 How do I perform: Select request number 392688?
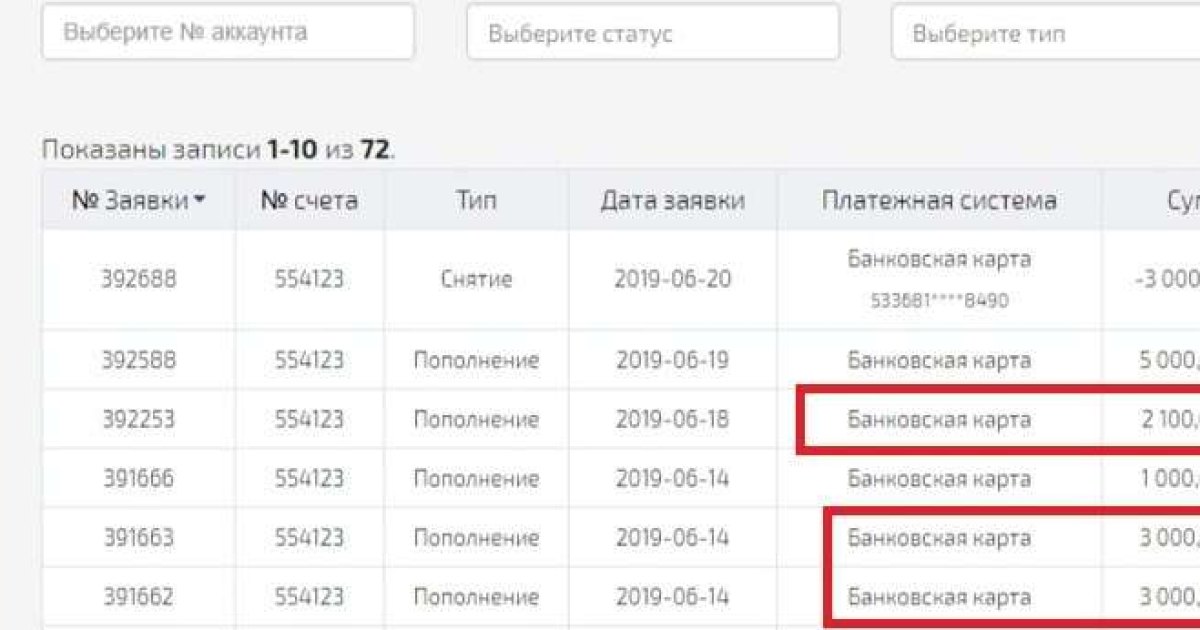point(138,279)
